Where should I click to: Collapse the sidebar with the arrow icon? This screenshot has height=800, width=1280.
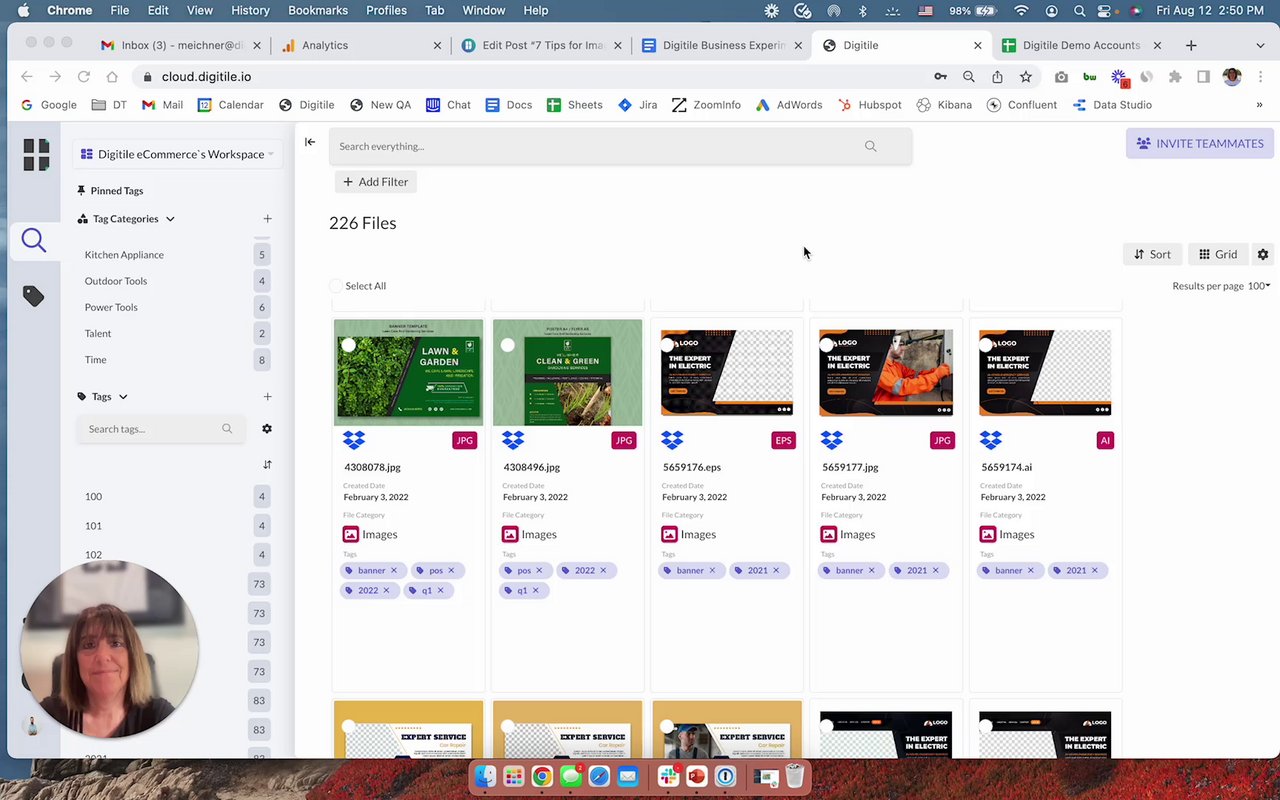coord(310,142)
